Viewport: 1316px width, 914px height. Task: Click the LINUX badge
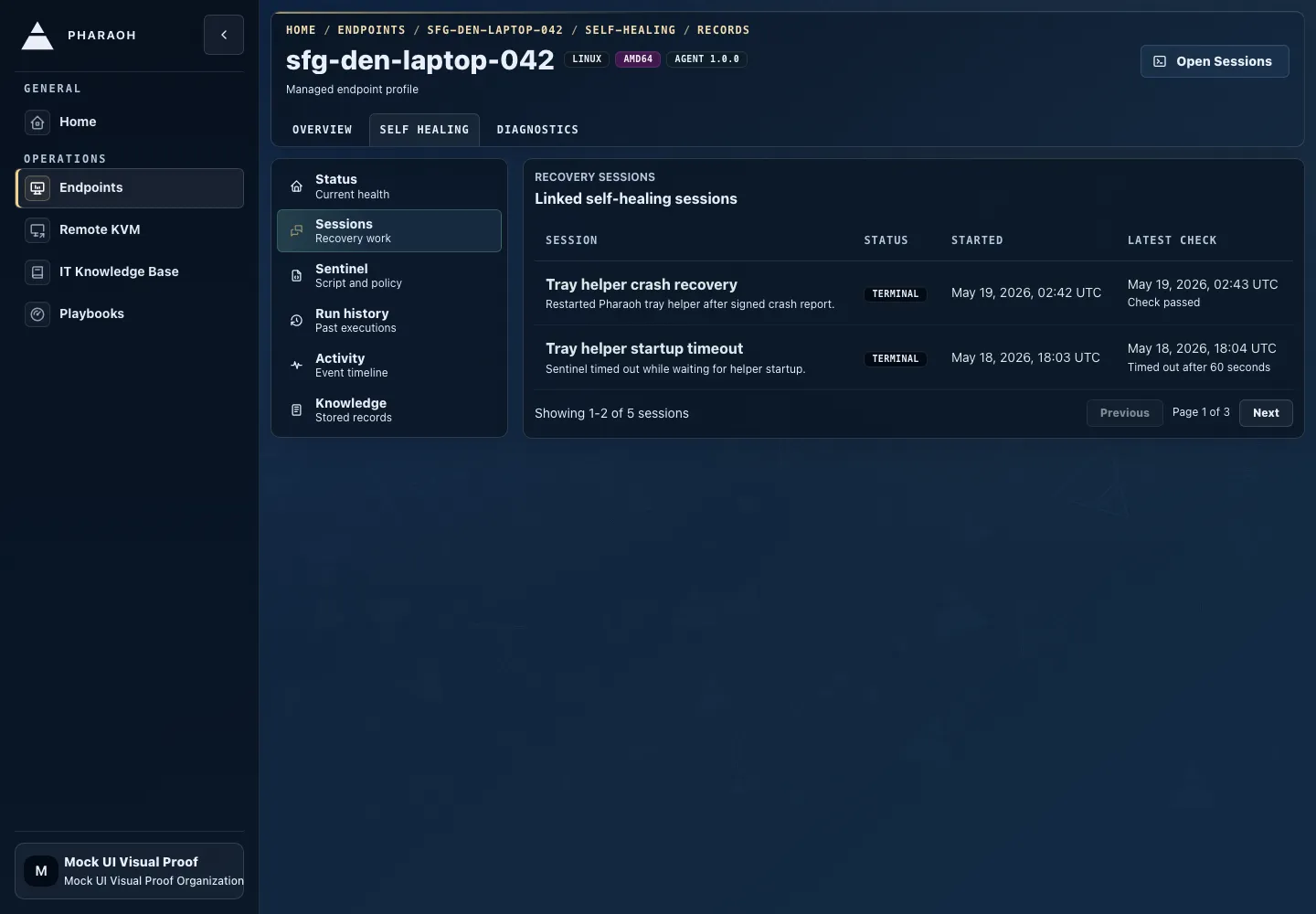pyautogui.click(x=587, y=58)
